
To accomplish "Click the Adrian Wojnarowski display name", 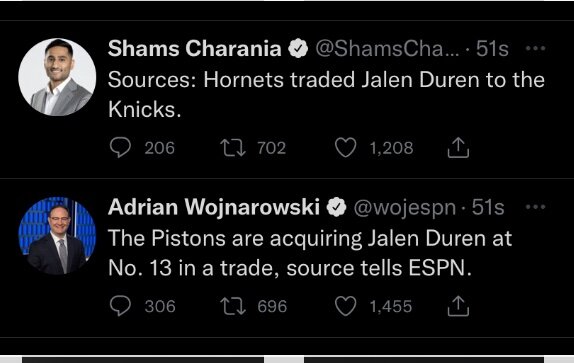I will [x=214, y=207].
